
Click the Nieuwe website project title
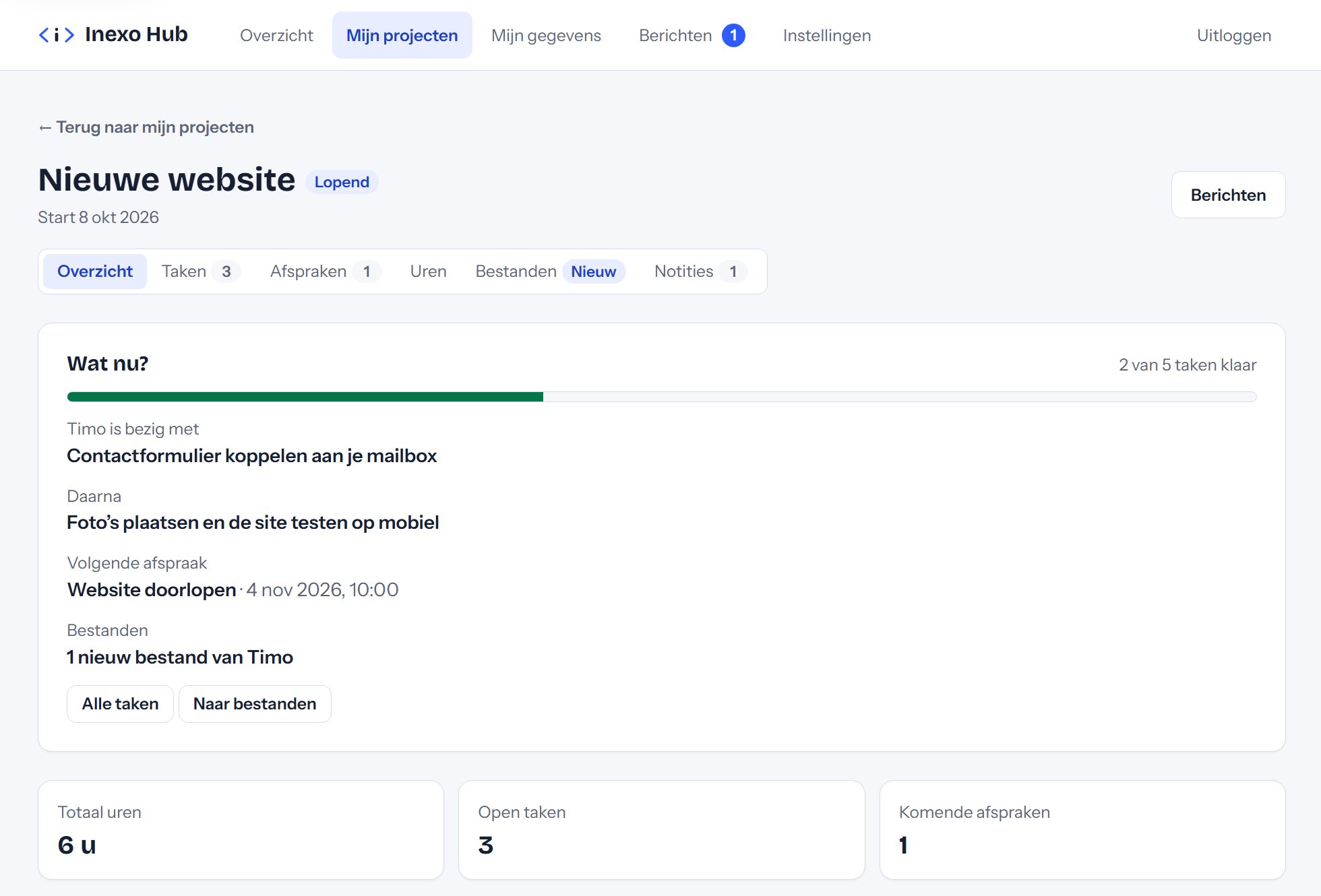coord(166,180)
